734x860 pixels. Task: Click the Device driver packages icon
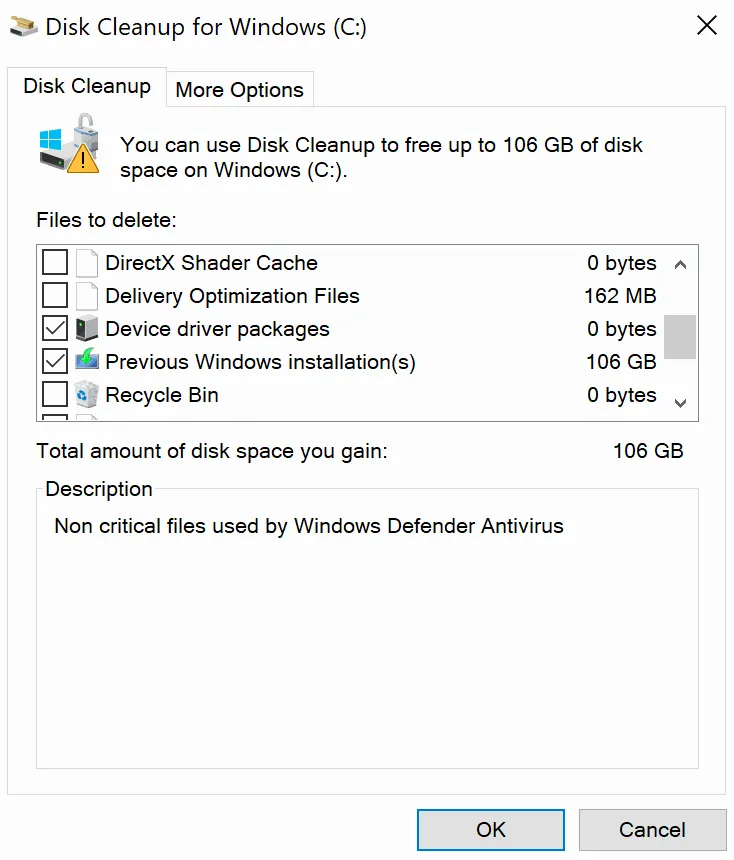(x=87, y=329)
